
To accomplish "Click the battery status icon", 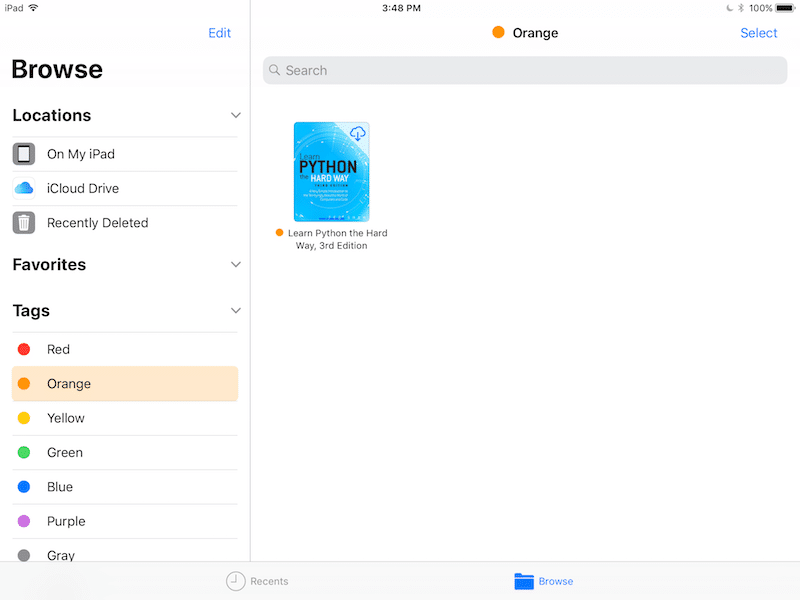I will pyautogui.click(x=786, y=8).
